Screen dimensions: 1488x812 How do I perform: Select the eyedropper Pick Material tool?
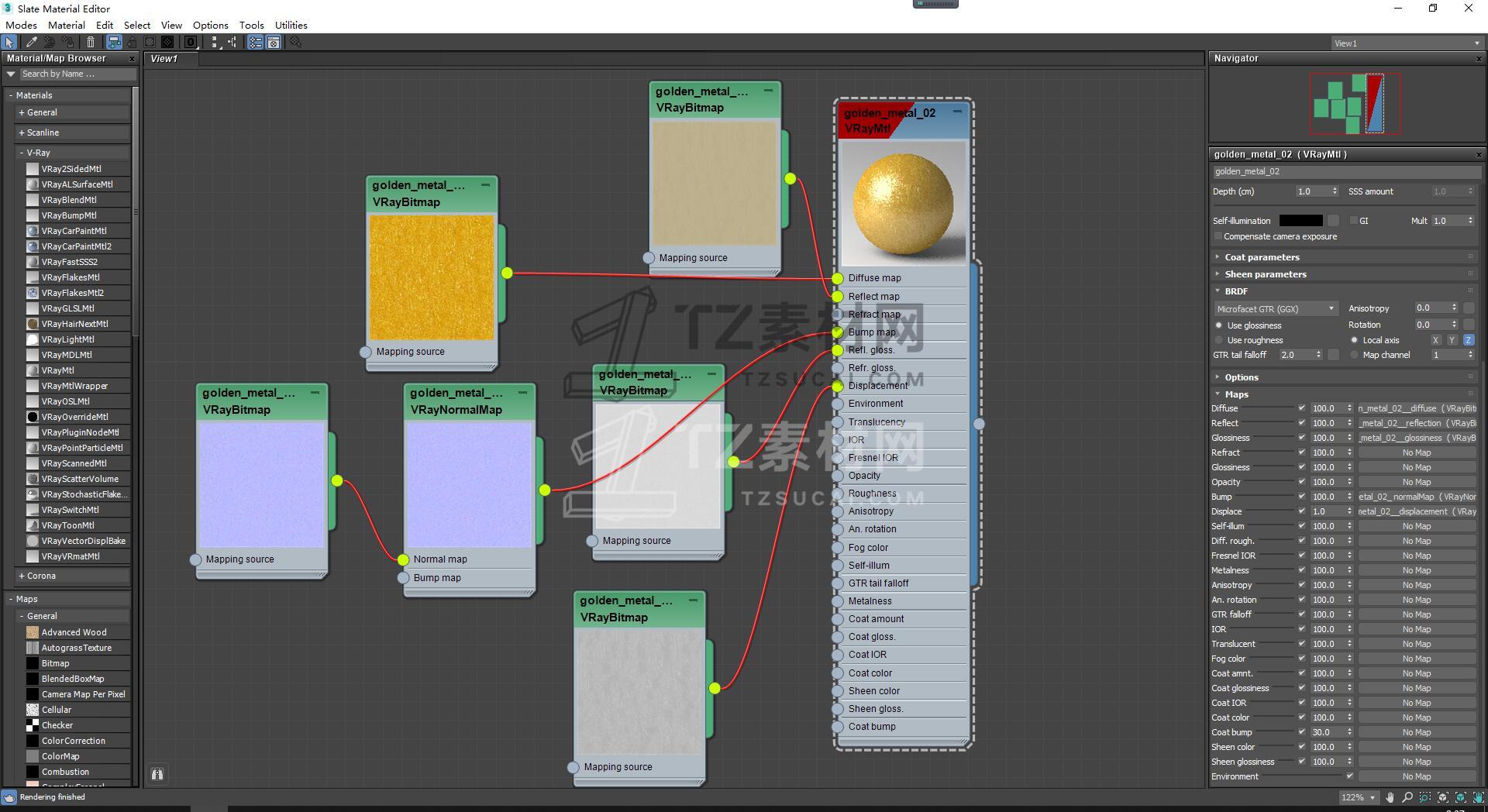[x=31, y=43]
